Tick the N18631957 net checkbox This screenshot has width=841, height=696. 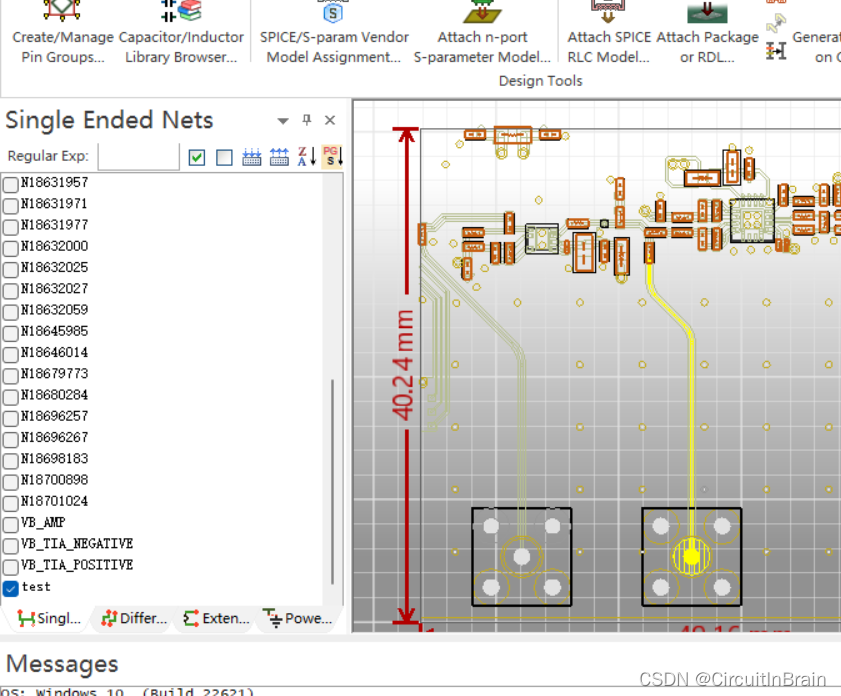[11, 184]
